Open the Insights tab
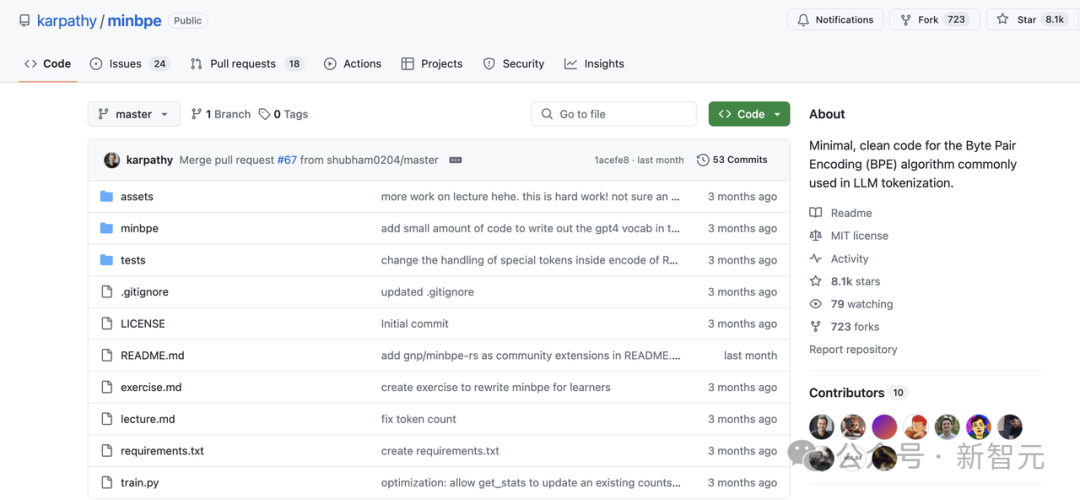 594,63
